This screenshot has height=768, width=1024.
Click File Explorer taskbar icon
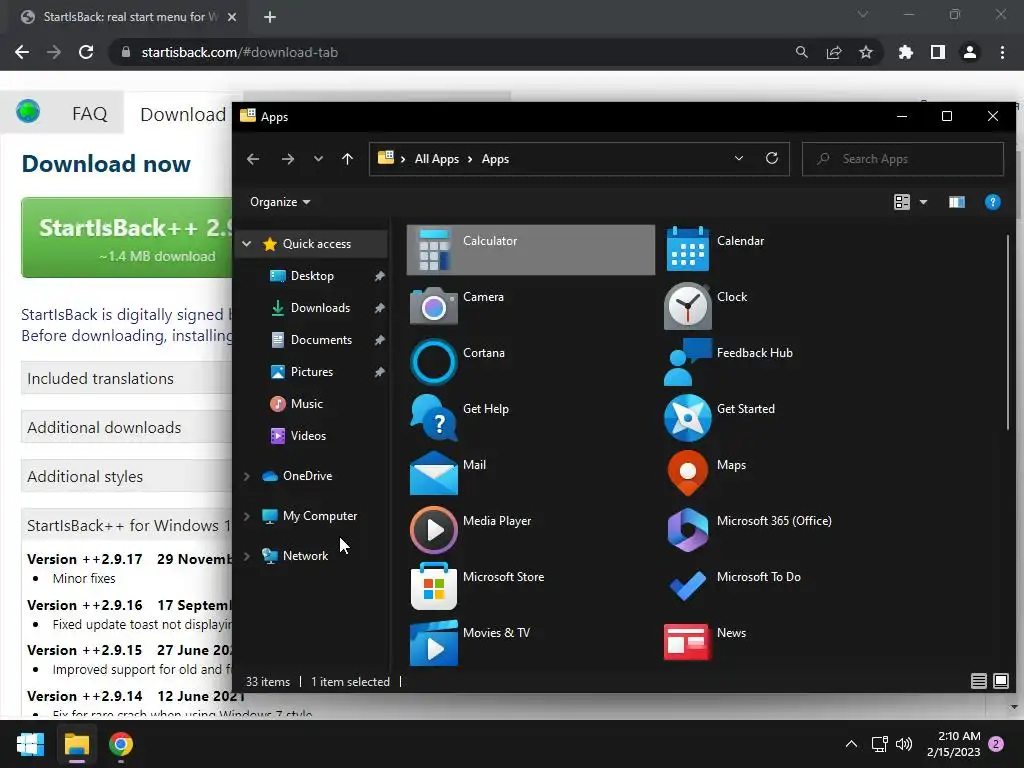pos(77,744)
